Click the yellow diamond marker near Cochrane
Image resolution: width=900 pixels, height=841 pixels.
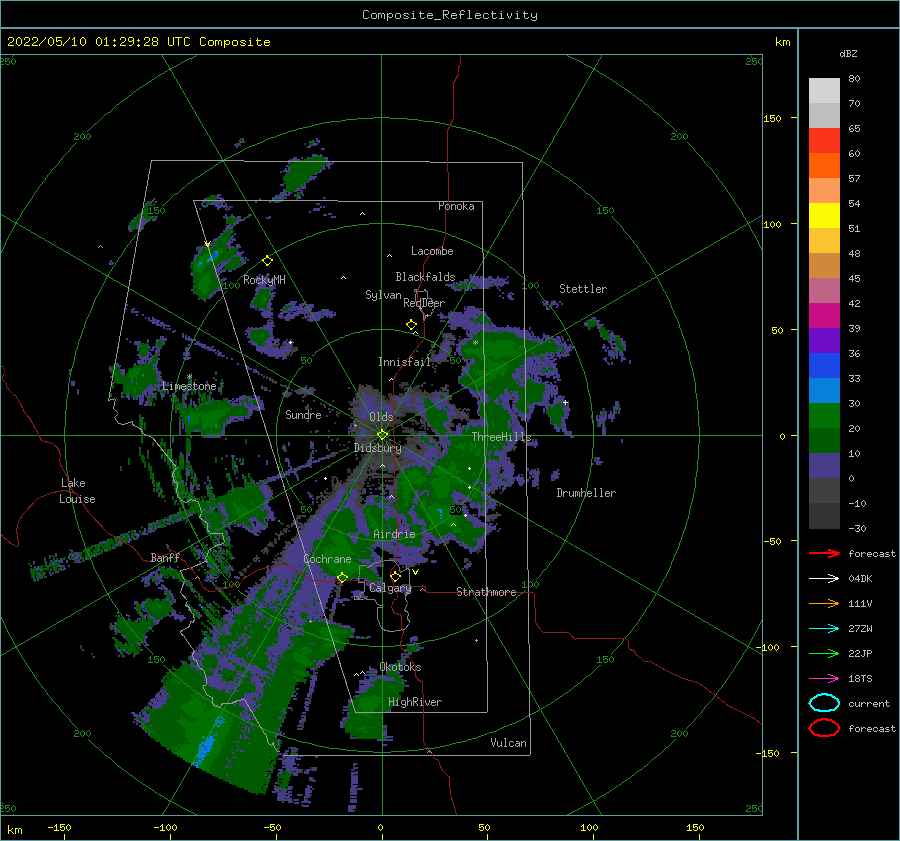pos(342,577)
